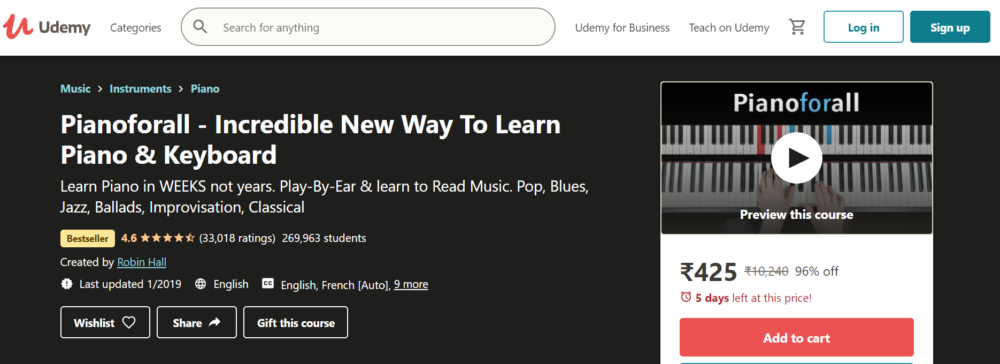
Task: Select the Music breadcrumb
Action: coord(75,89)
